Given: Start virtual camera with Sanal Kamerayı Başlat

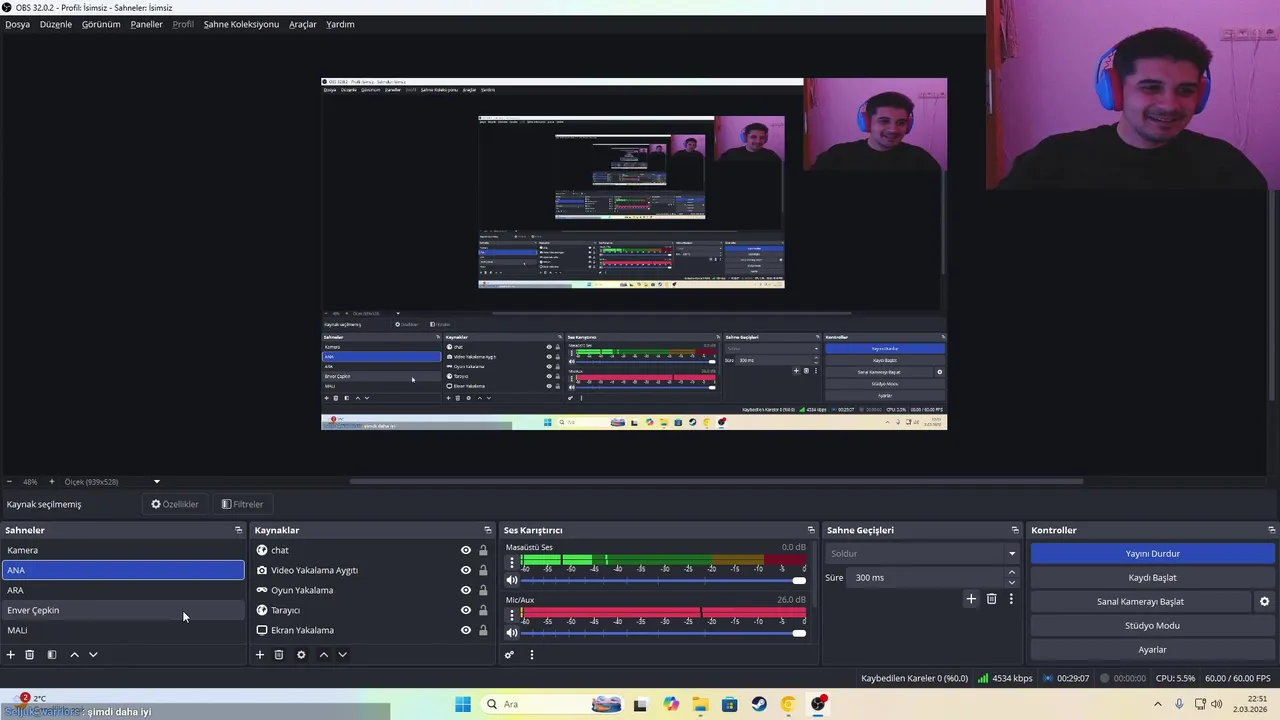Looking at the screenshot, I should point(1140,602).
